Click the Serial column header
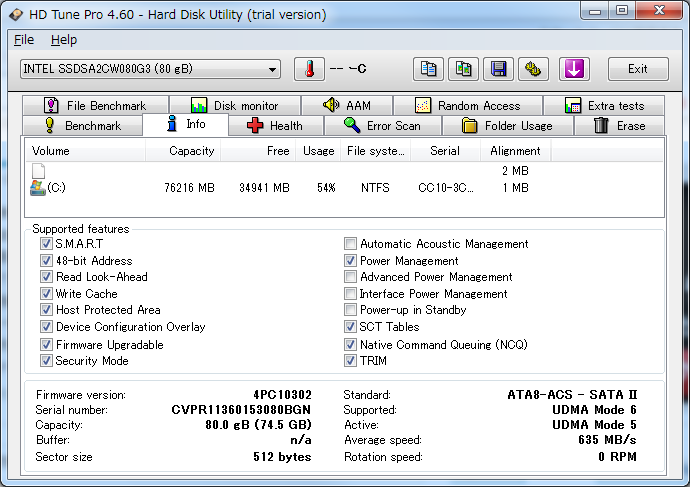 tap(445, 151)
